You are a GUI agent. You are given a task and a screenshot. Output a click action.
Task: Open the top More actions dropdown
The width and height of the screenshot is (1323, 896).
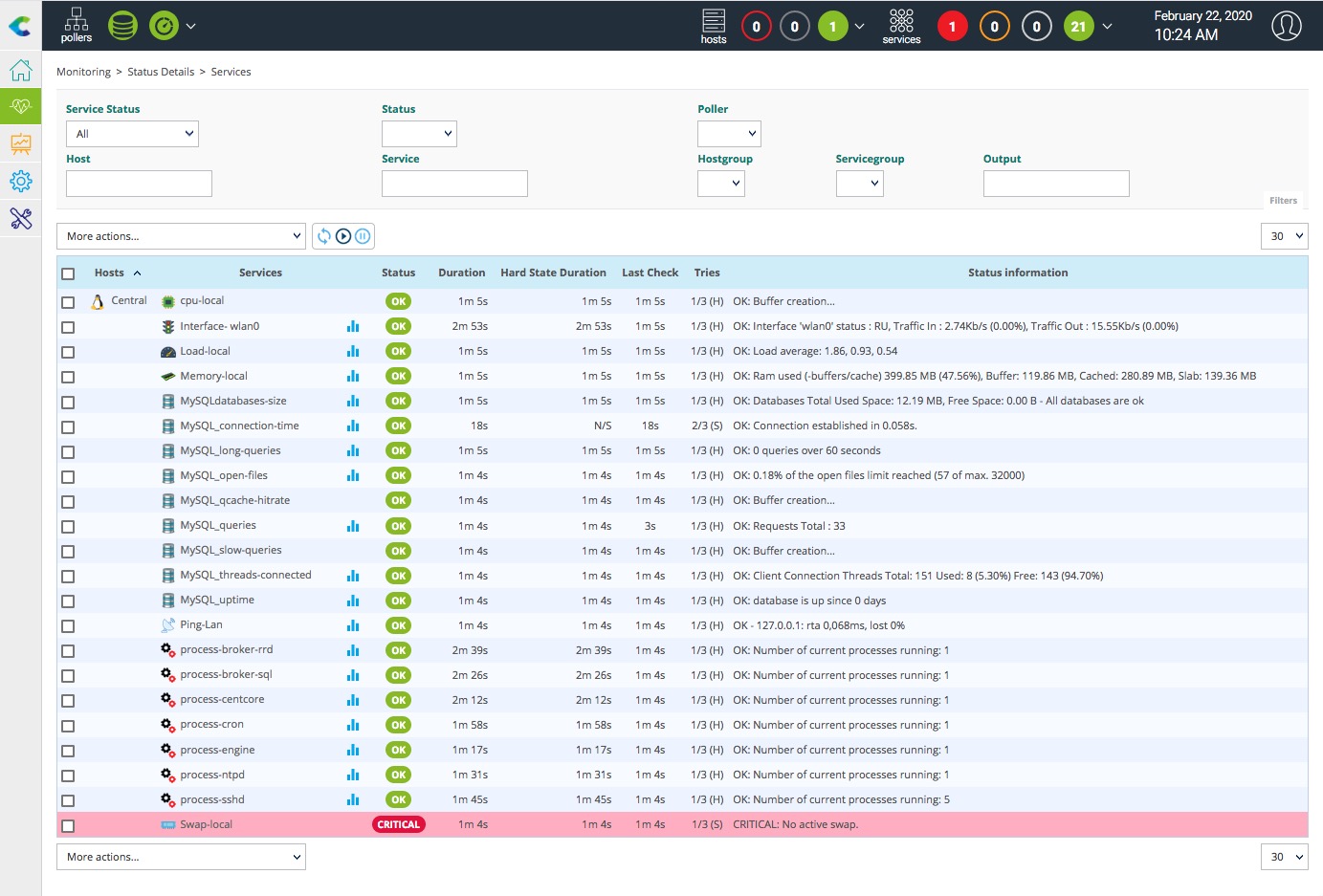click(182, 236)
